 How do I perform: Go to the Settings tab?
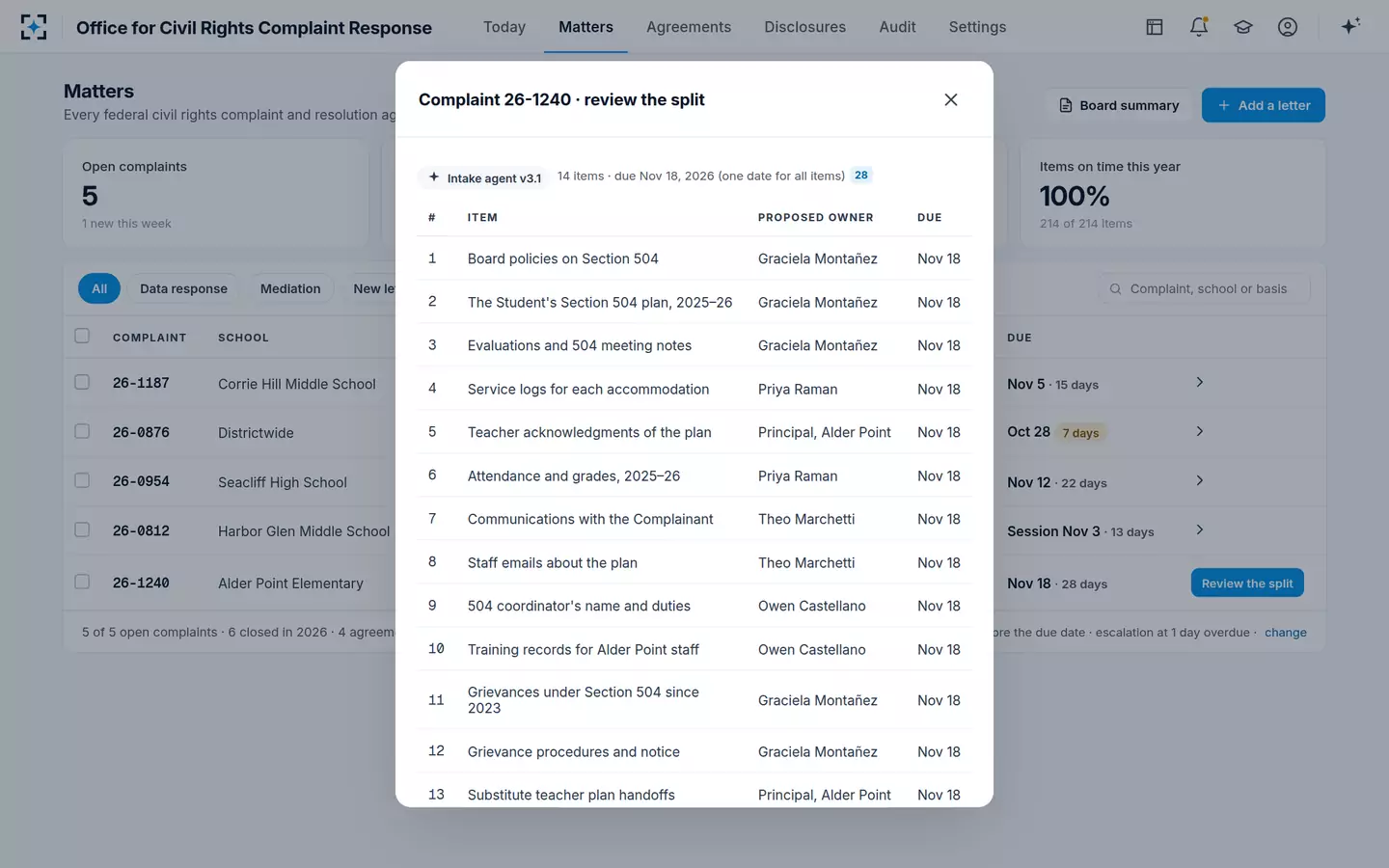tap(977, 27)
